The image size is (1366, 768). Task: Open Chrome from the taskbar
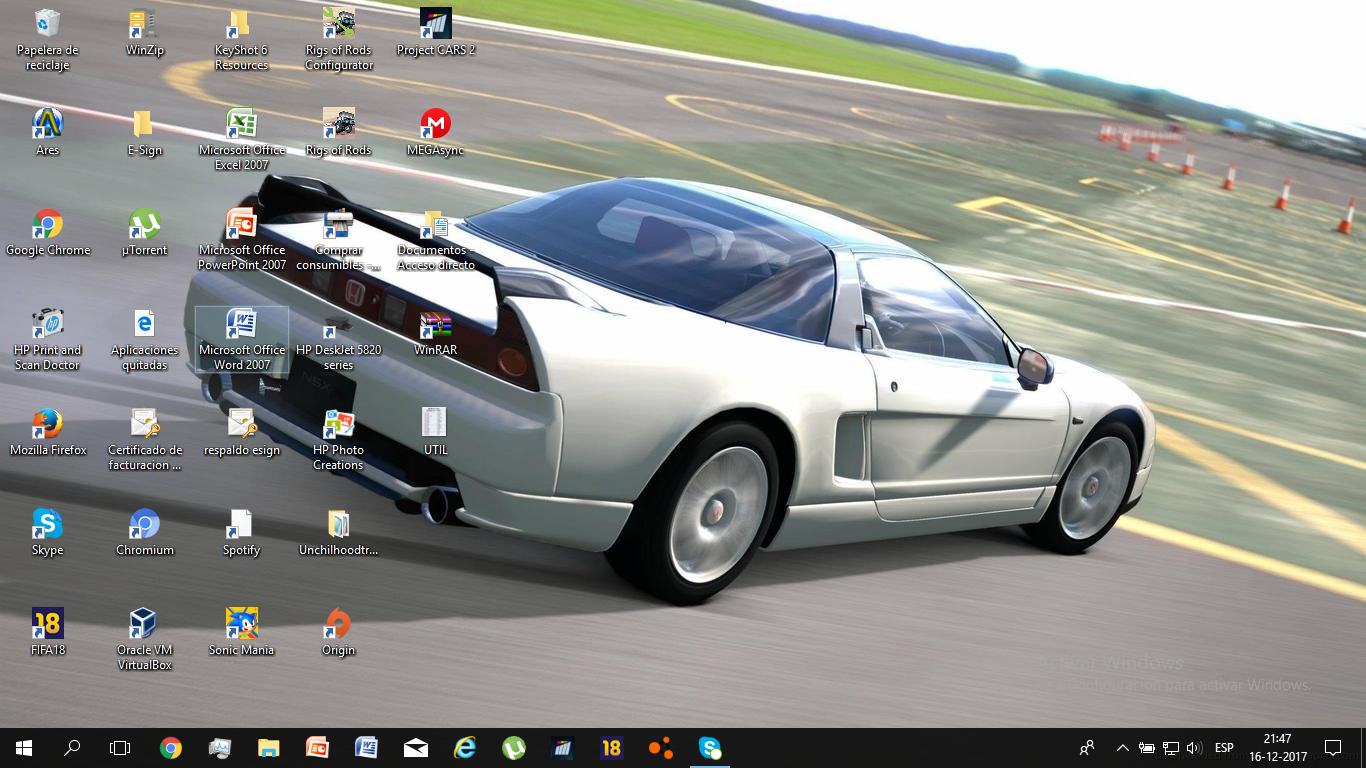click(x=171, y=748)
